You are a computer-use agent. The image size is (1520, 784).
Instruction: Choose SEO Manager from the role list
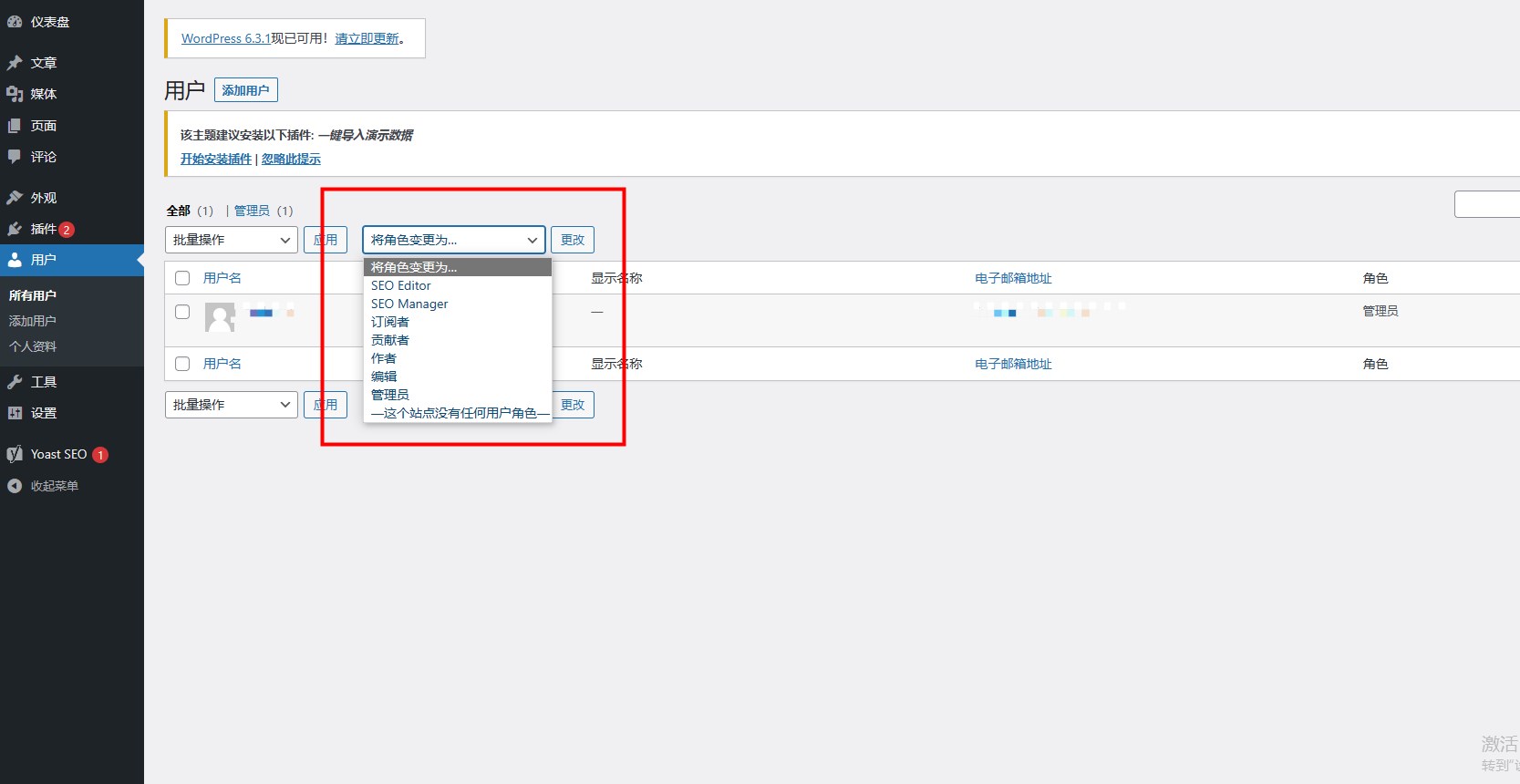[x=409, y=304]
